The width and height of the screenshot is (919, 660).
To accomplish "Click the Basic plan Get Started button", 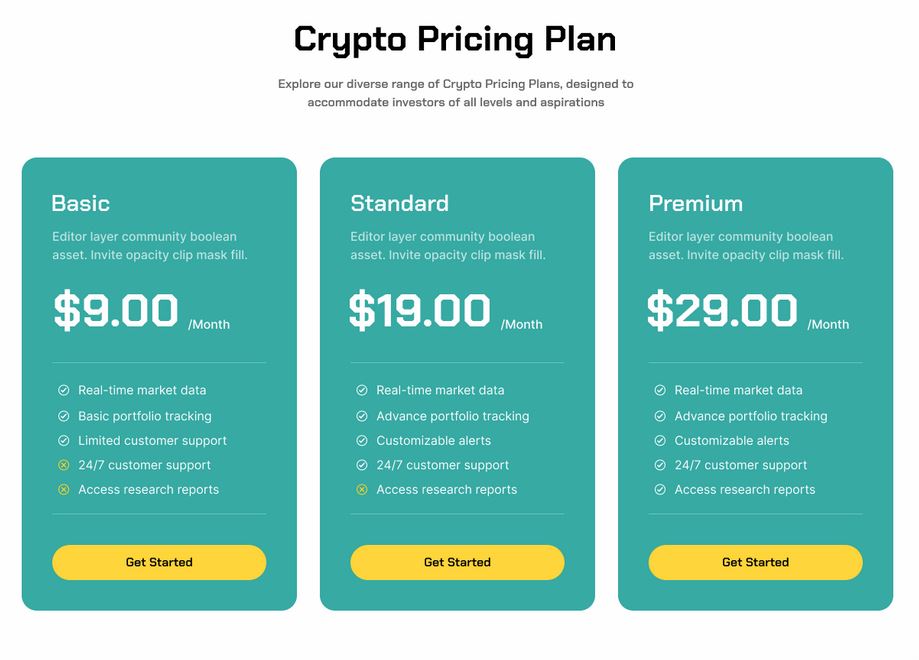I will coord(159,562).
